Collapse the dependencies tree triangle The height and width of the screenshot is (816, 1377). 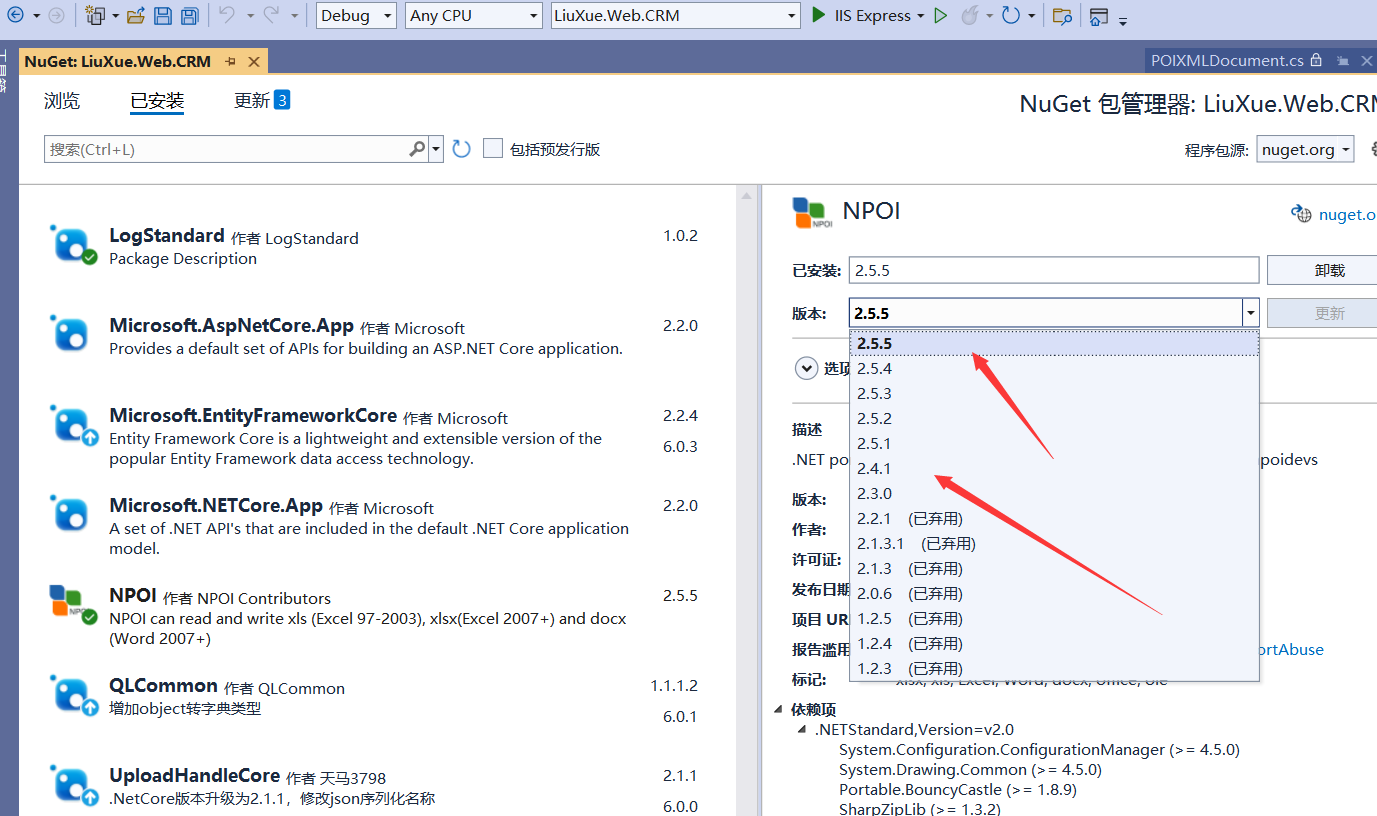click(779, 709)
